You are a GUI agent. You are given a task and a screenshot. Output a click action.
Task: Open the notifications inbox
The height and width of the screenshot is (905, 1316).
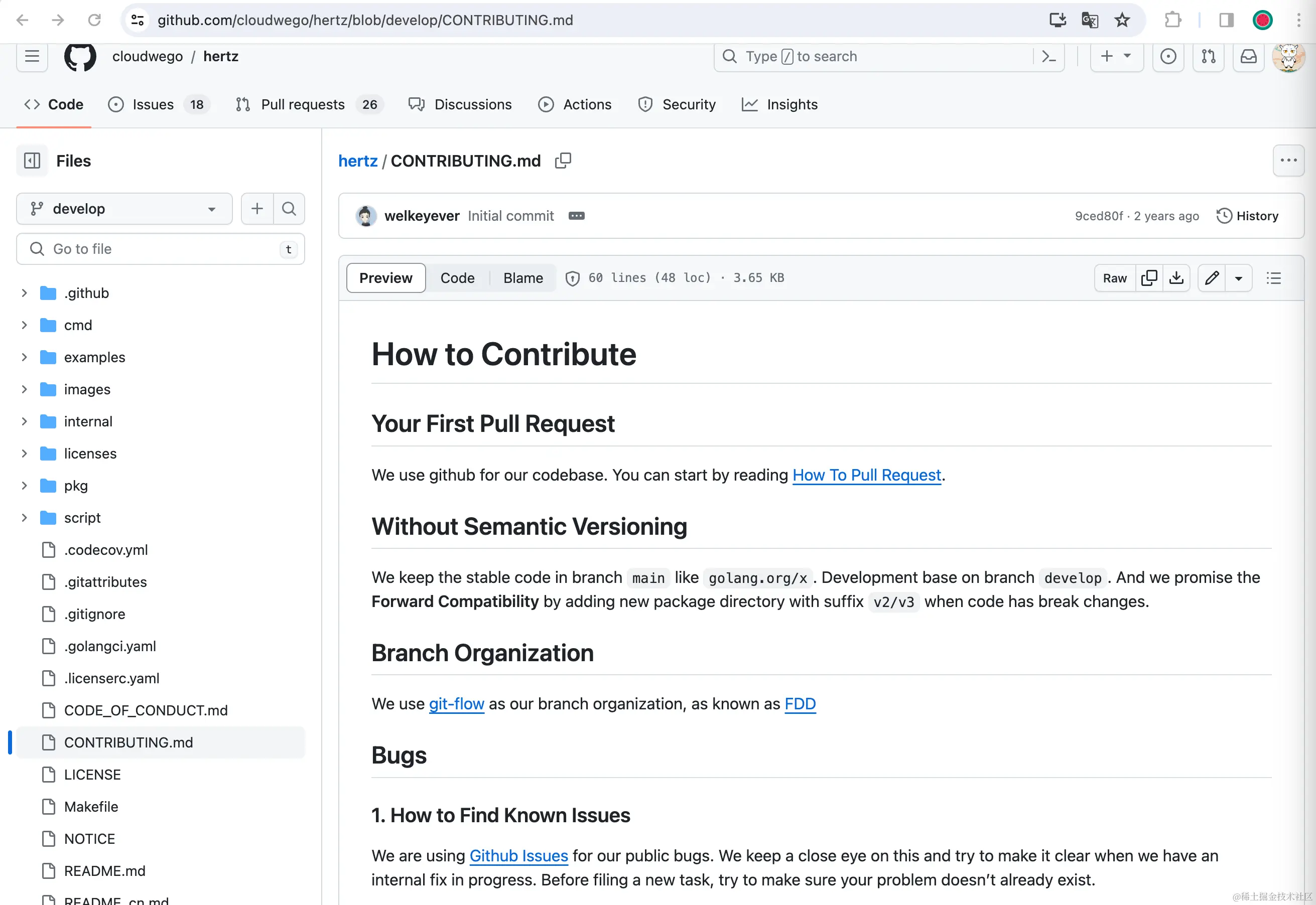pos(1249,56)
